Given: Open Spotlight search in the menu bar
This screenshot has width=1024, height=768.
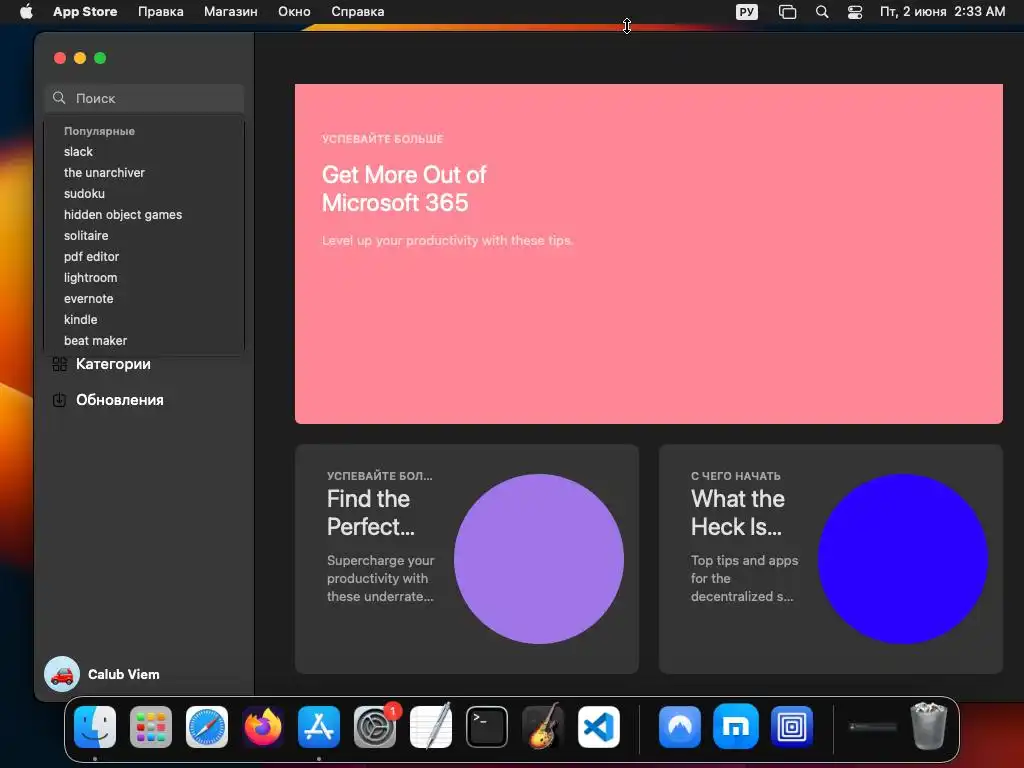Looking at the screenshot, I should pyautogui.click(x=822, y=12).
